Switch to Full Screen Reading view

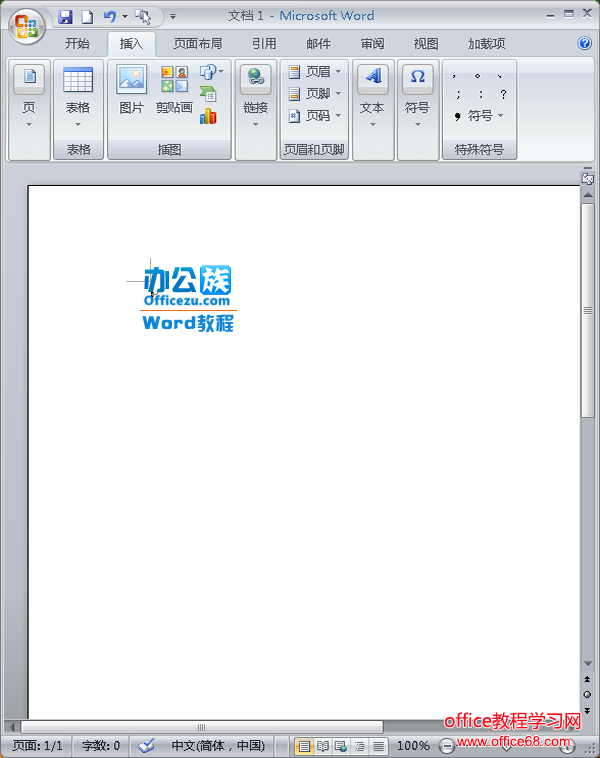(322, 746)
